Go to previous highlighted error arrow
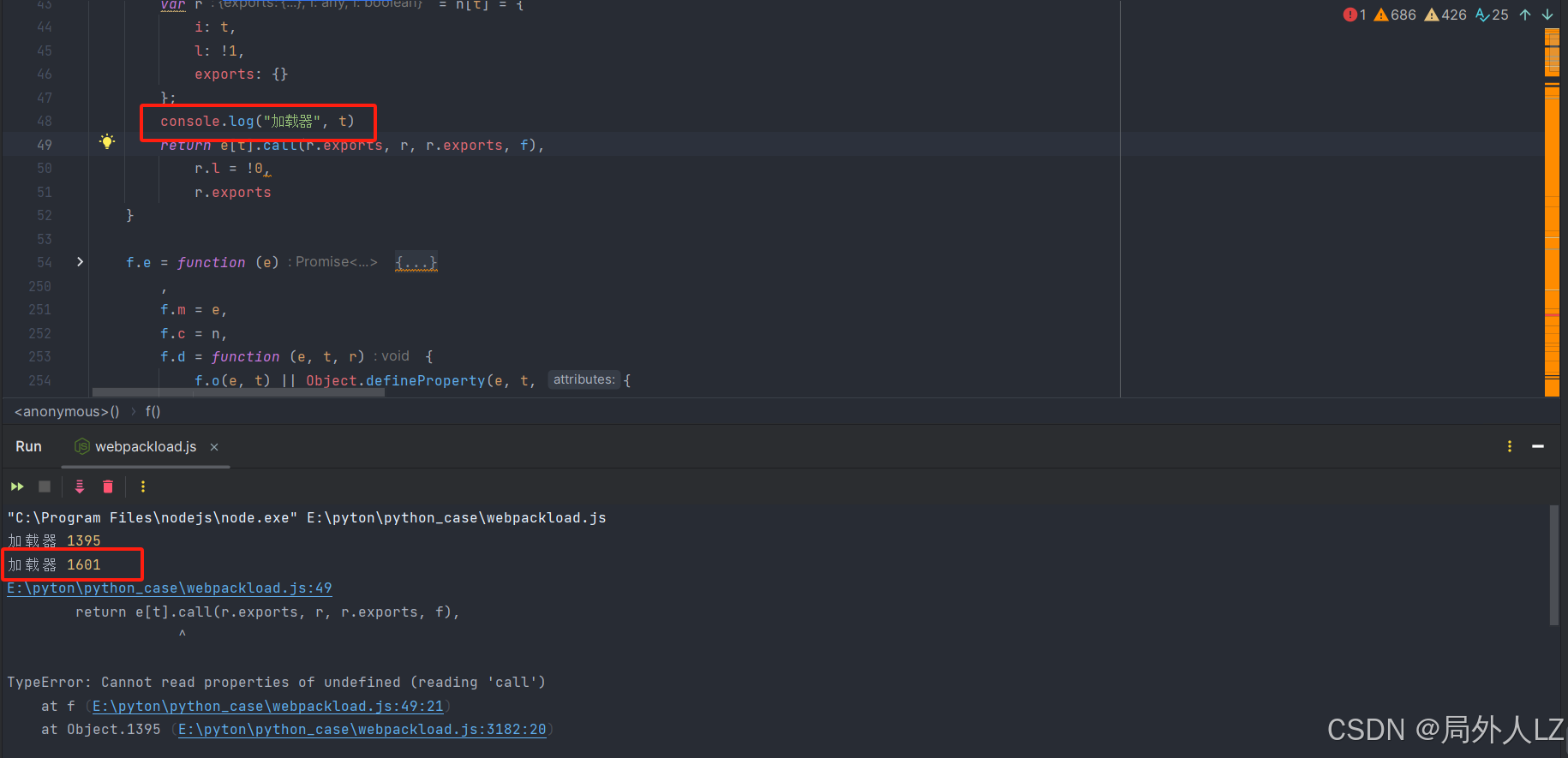The image size is (1568, 758). (1525, 15)
